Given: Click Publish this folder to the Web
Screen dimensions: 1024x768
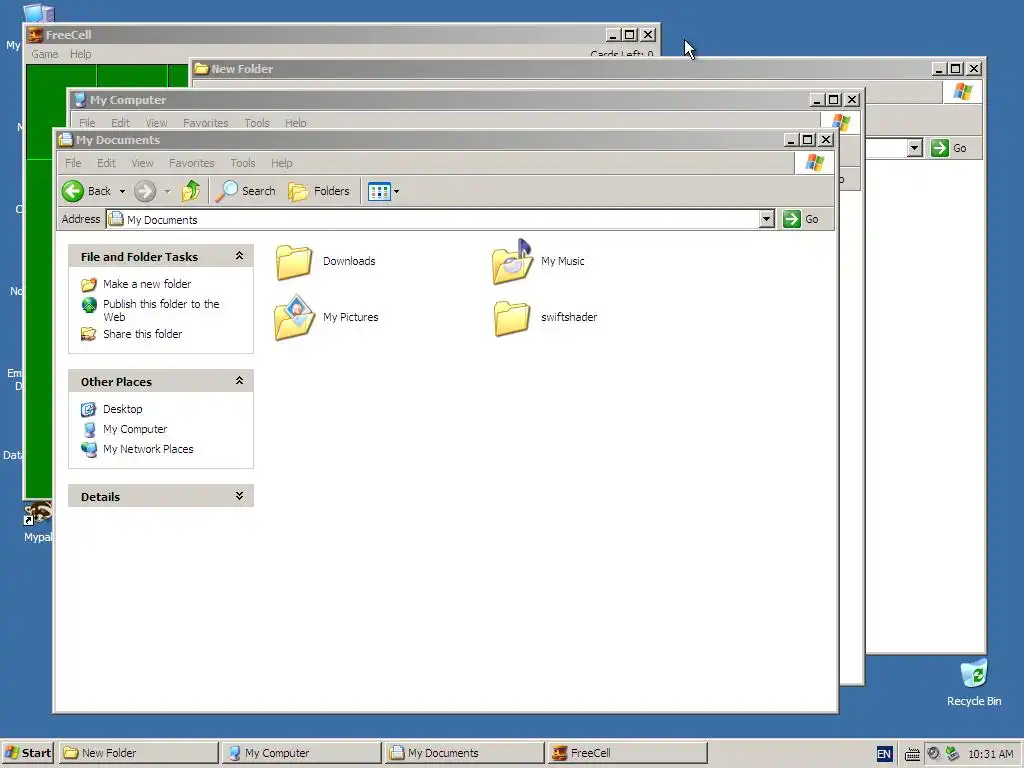Looking at the screenshot, I should tap(161, 310).
